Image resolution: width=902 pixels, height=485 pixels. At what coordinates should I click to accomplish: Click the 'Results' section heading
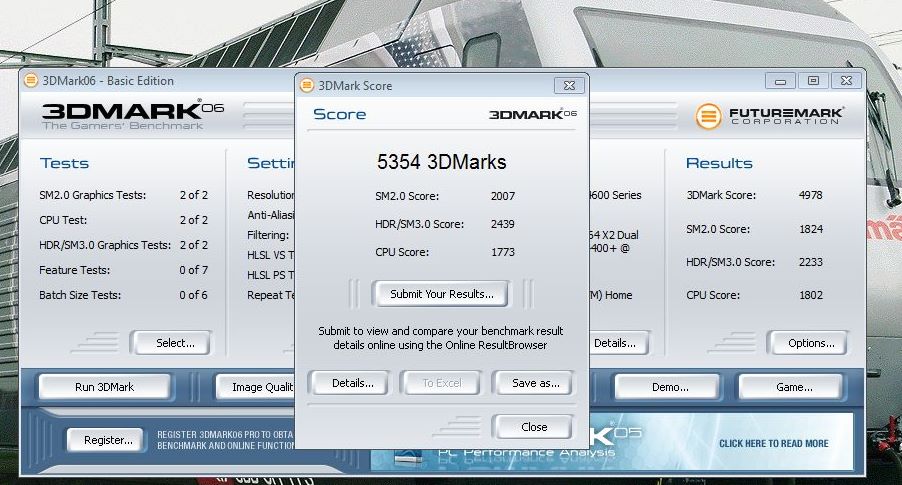coord(719,163)
